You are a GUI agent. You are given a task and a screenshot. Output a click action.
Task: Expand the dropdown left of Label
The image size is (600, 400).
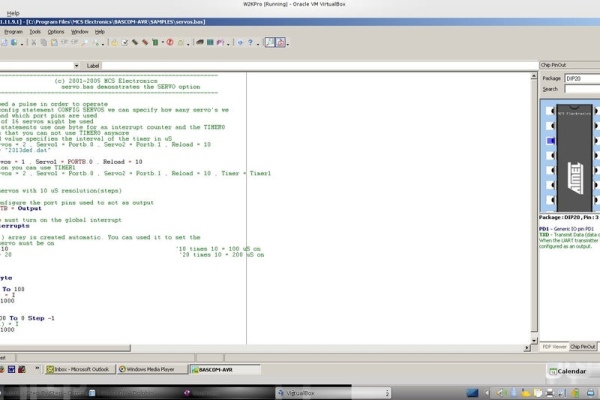76,66
